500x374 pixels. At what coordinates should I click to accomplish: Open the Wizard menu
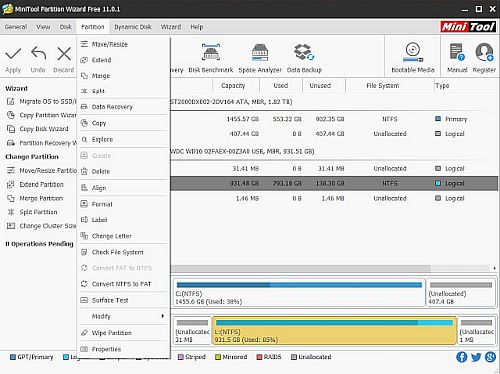point(171,27)
